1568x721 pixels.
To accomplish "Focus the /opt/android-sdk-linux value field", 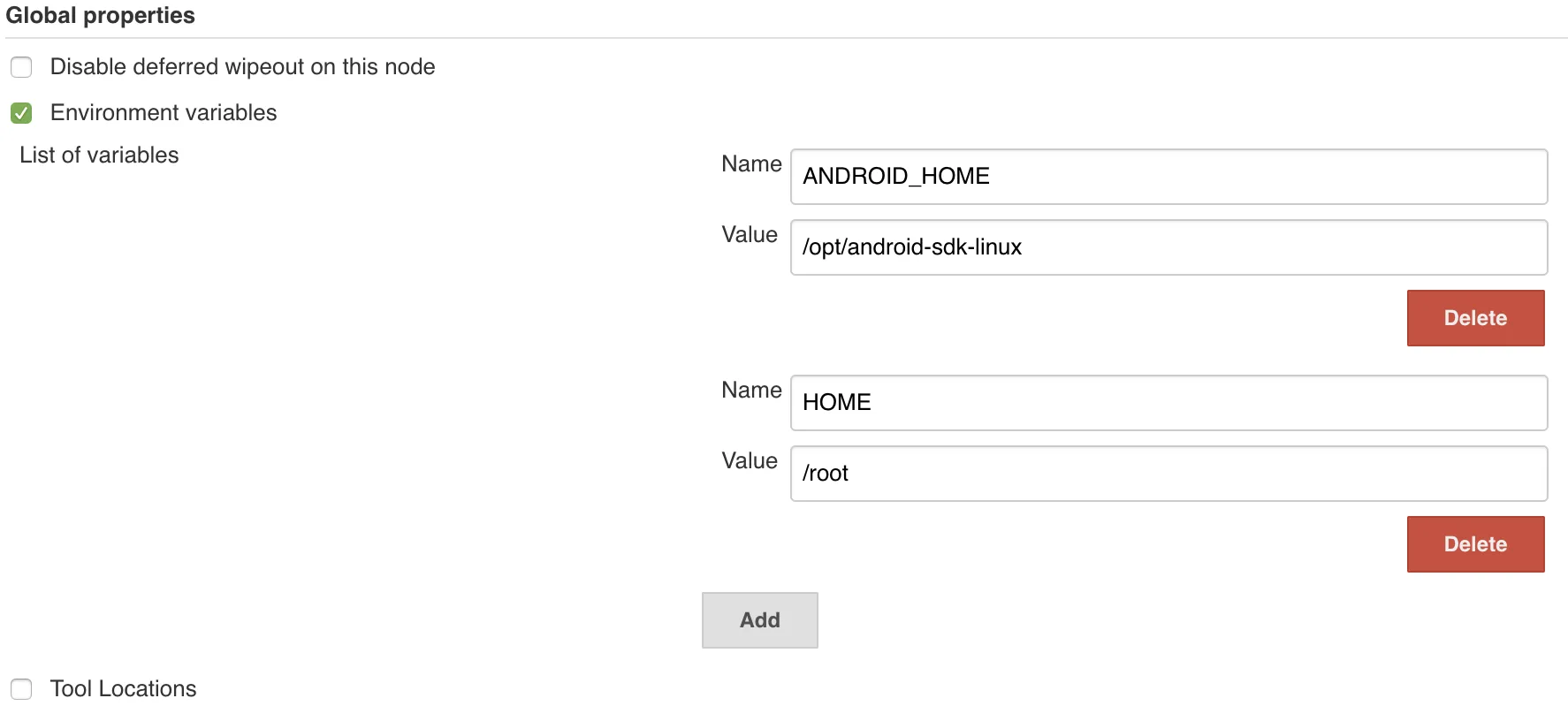I will point(1168,247).
